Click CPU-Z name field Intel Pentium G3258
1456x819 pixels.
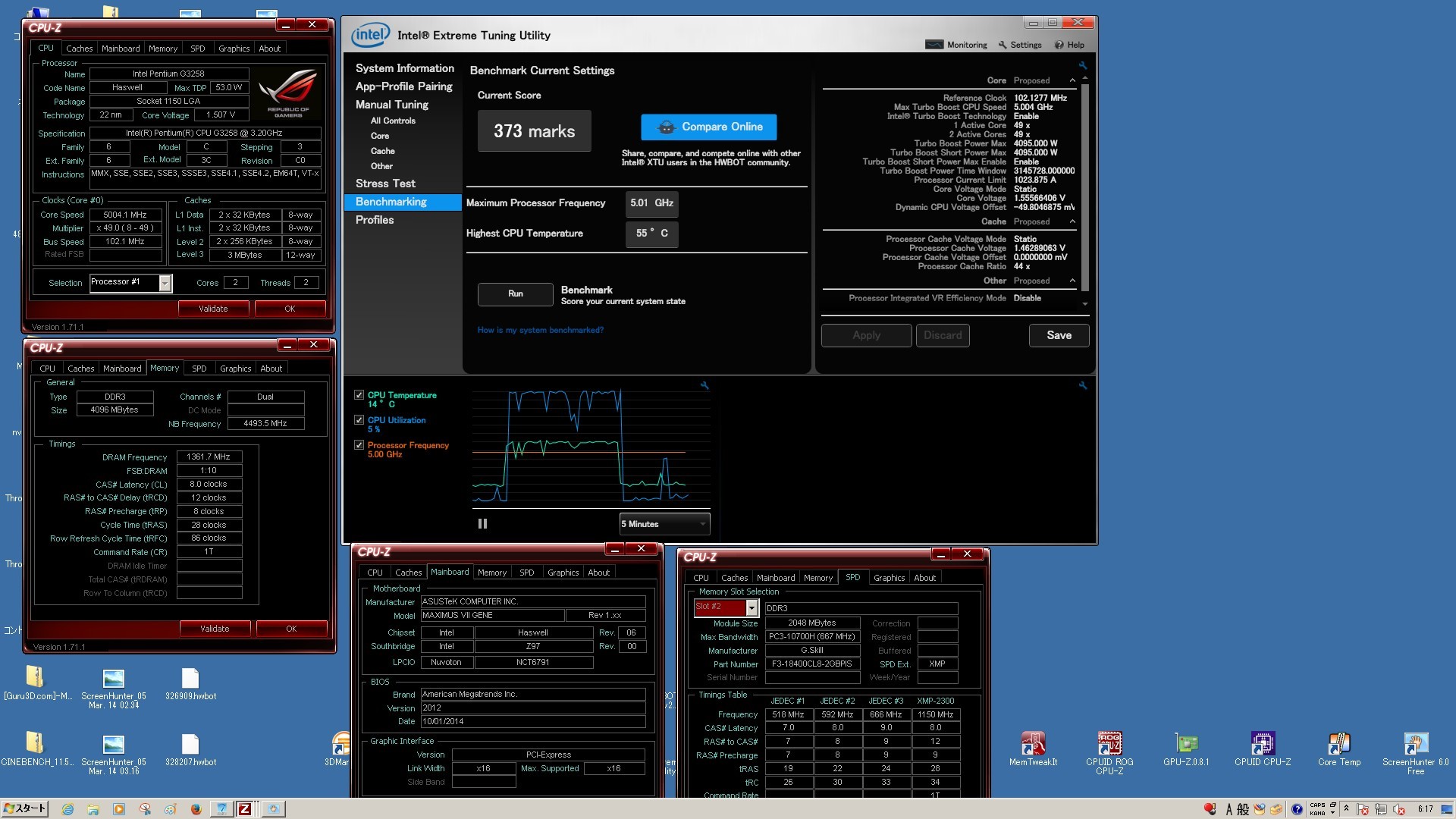pos(168,74)
